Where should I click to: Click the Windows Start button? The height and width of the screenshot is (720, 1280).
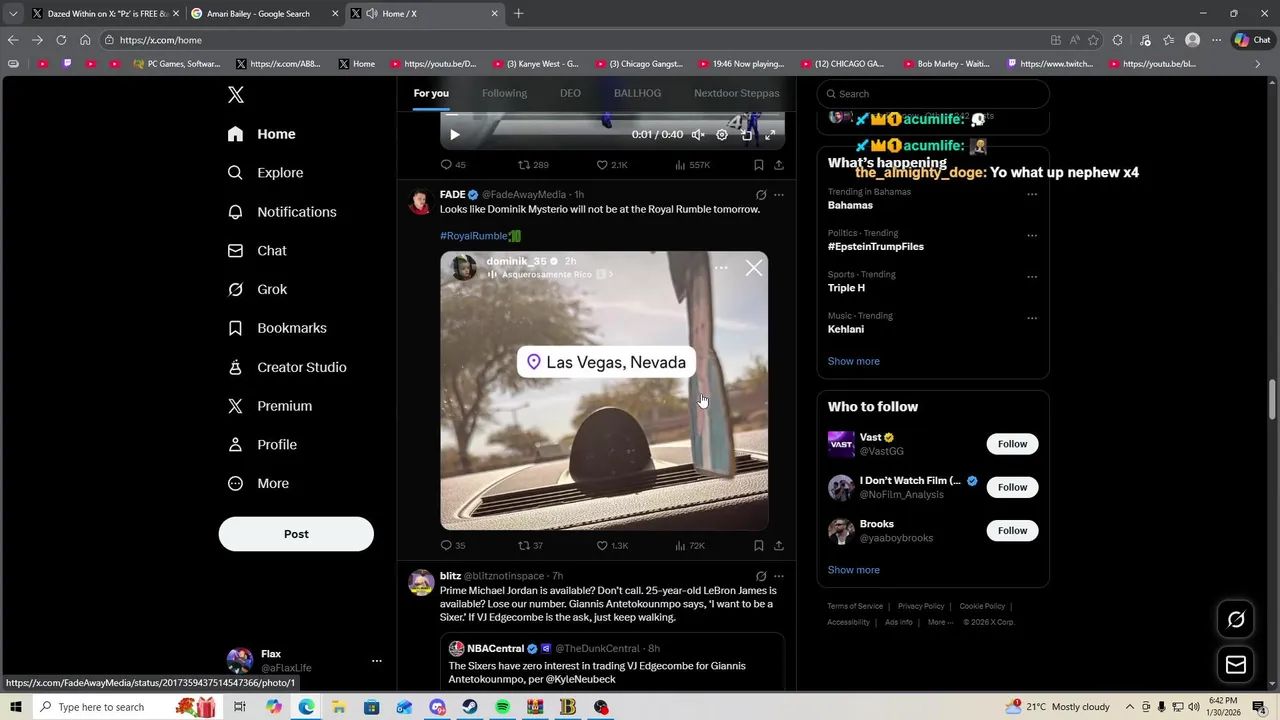[x=16, y=707]
